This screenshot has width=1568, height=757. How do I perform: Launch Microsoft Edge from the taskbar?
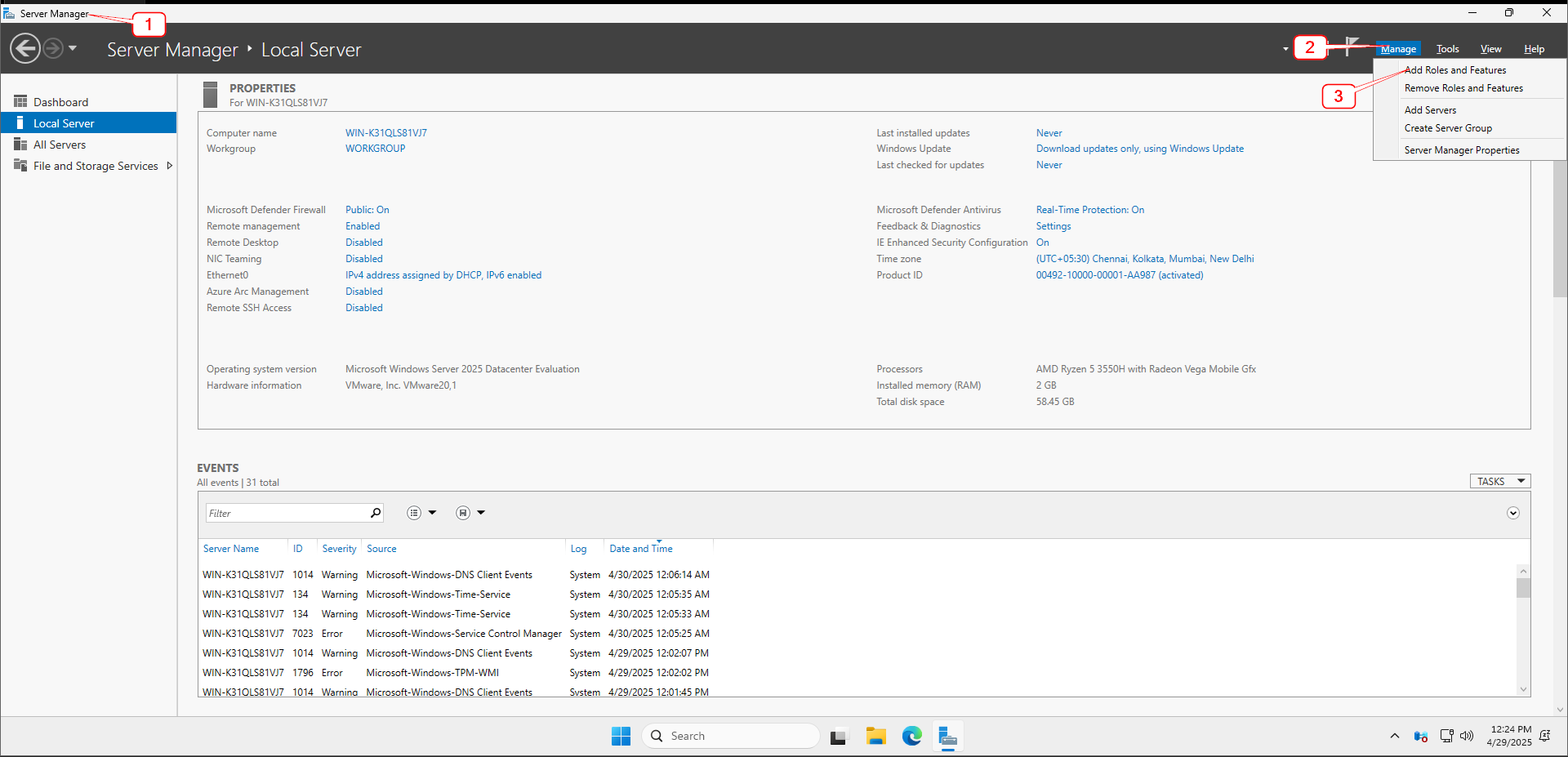pos(912,736)
